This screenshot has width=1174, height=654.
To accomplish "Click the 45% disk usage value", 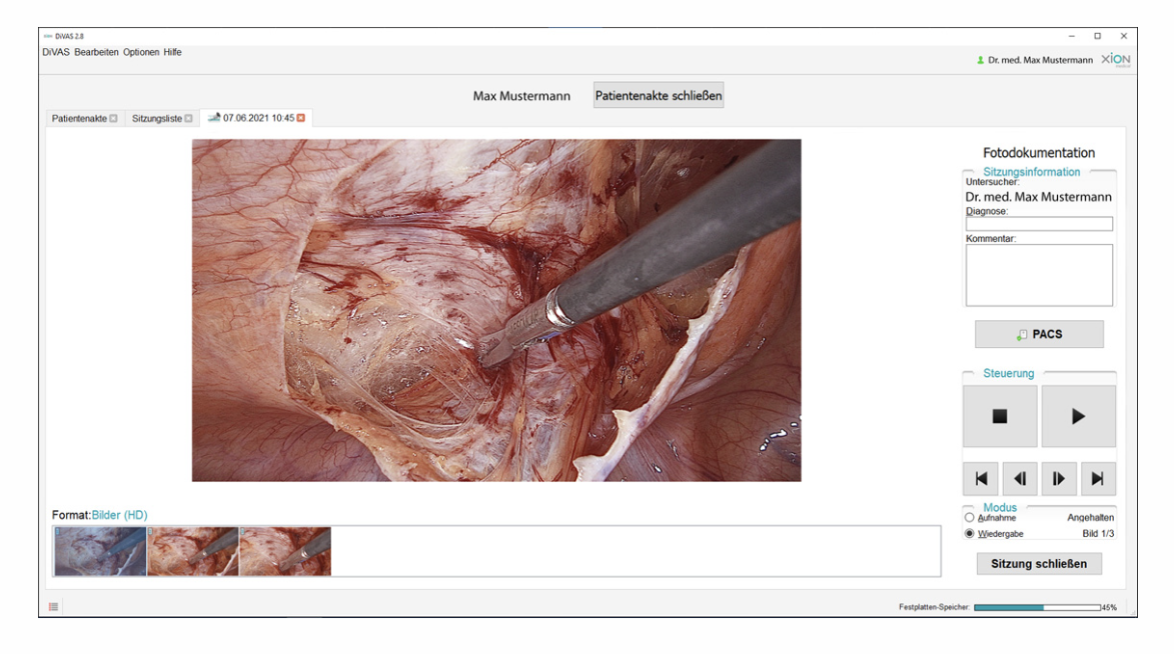I will point(1109,608).
